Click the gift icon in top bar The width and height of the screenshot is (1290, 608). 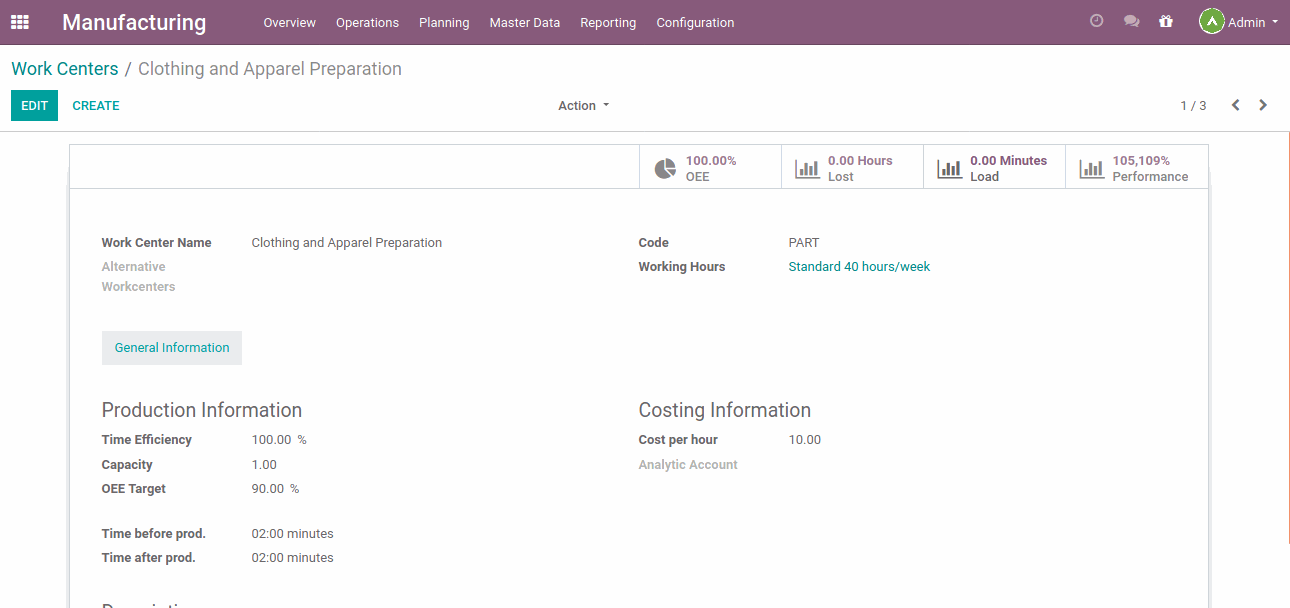tap(1165, 21)
